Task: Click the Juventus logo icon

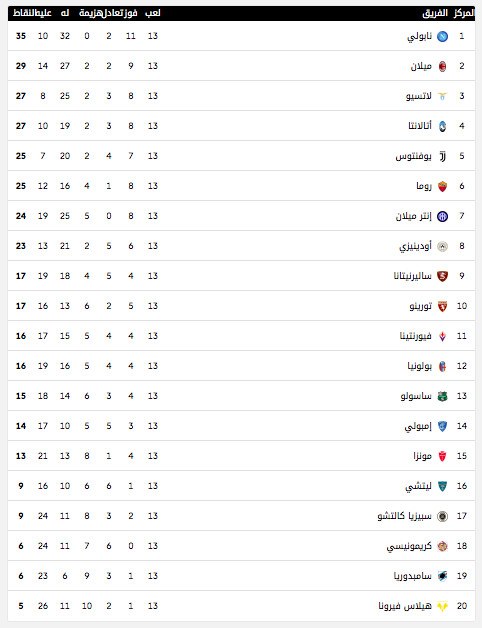Action: (x=442, y=156)
